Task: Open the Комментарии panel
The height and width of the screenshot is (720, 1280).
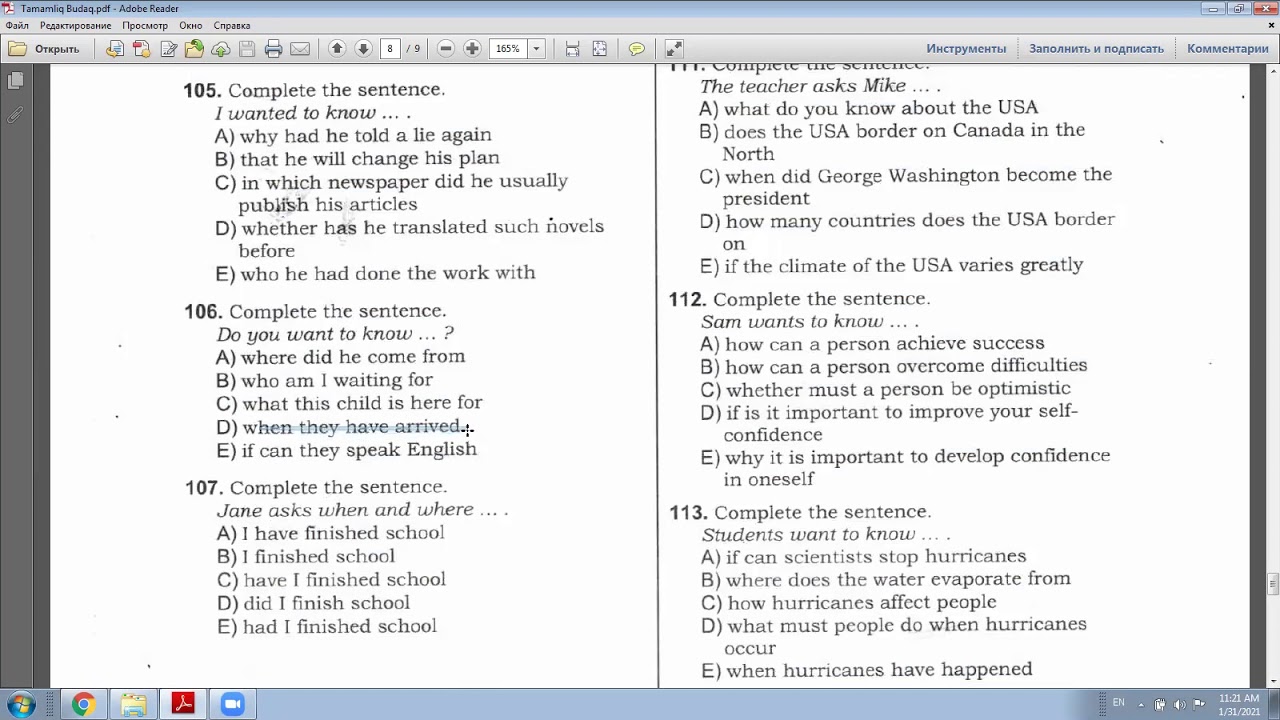Action: (x=1227, y=48)
